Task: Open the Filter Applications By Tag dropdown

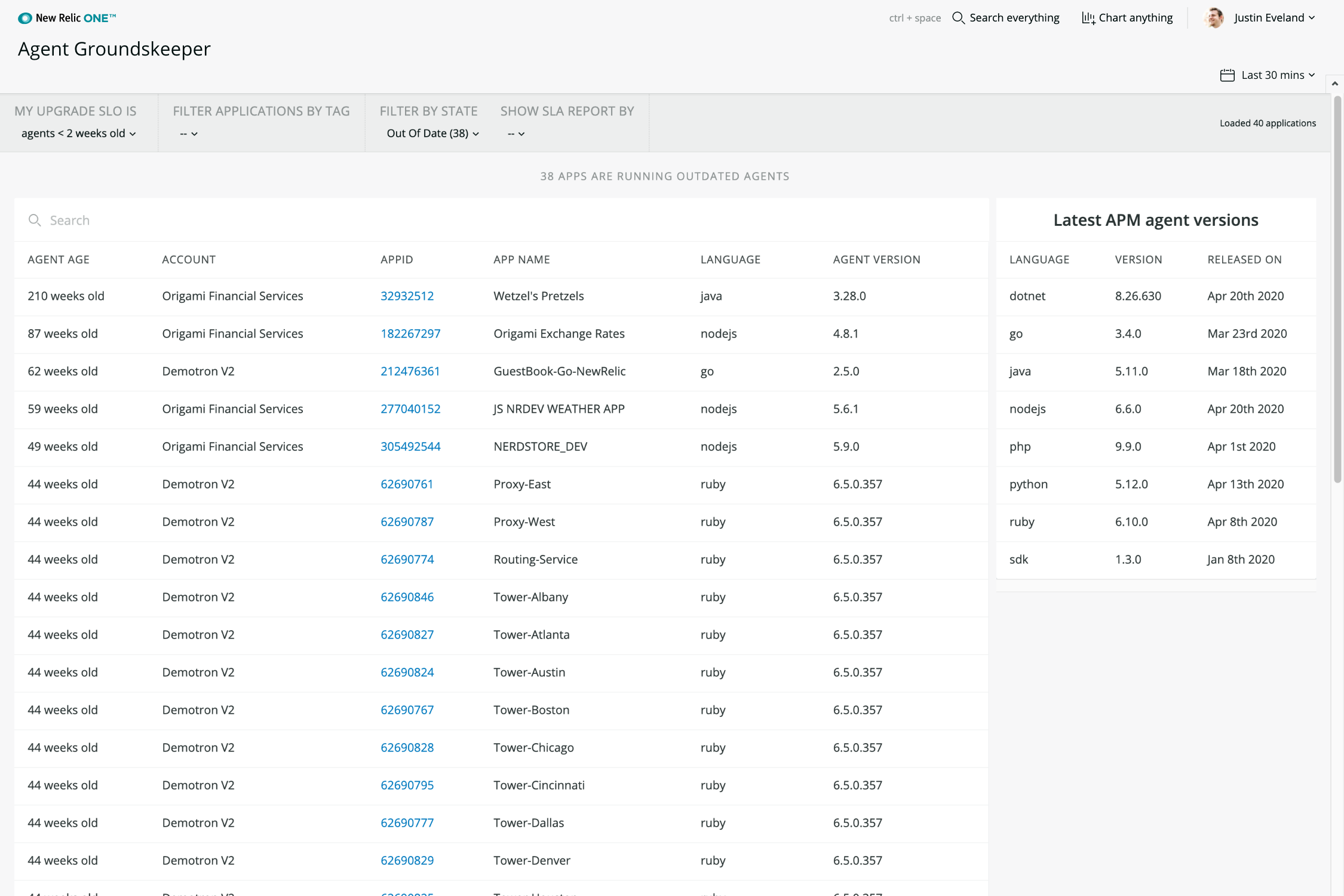Action: pos(189,134)
